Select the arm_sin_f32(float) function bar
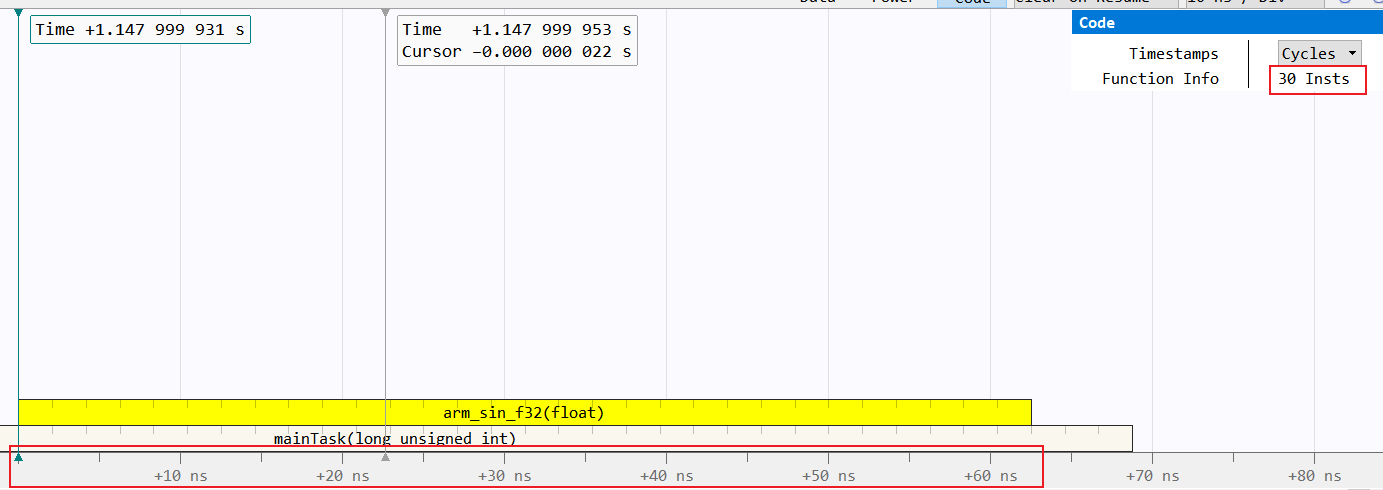1383x490 pixels. click(525, 412)
